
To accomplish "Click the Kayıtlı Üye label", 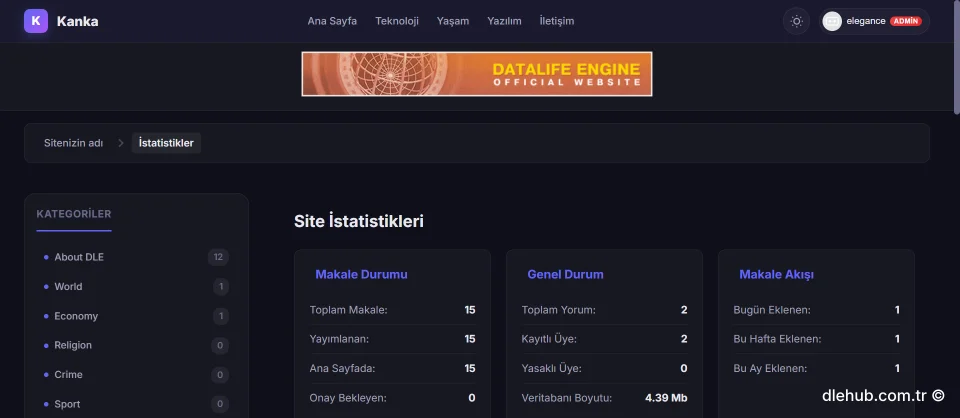I will [x=549, y=339].
